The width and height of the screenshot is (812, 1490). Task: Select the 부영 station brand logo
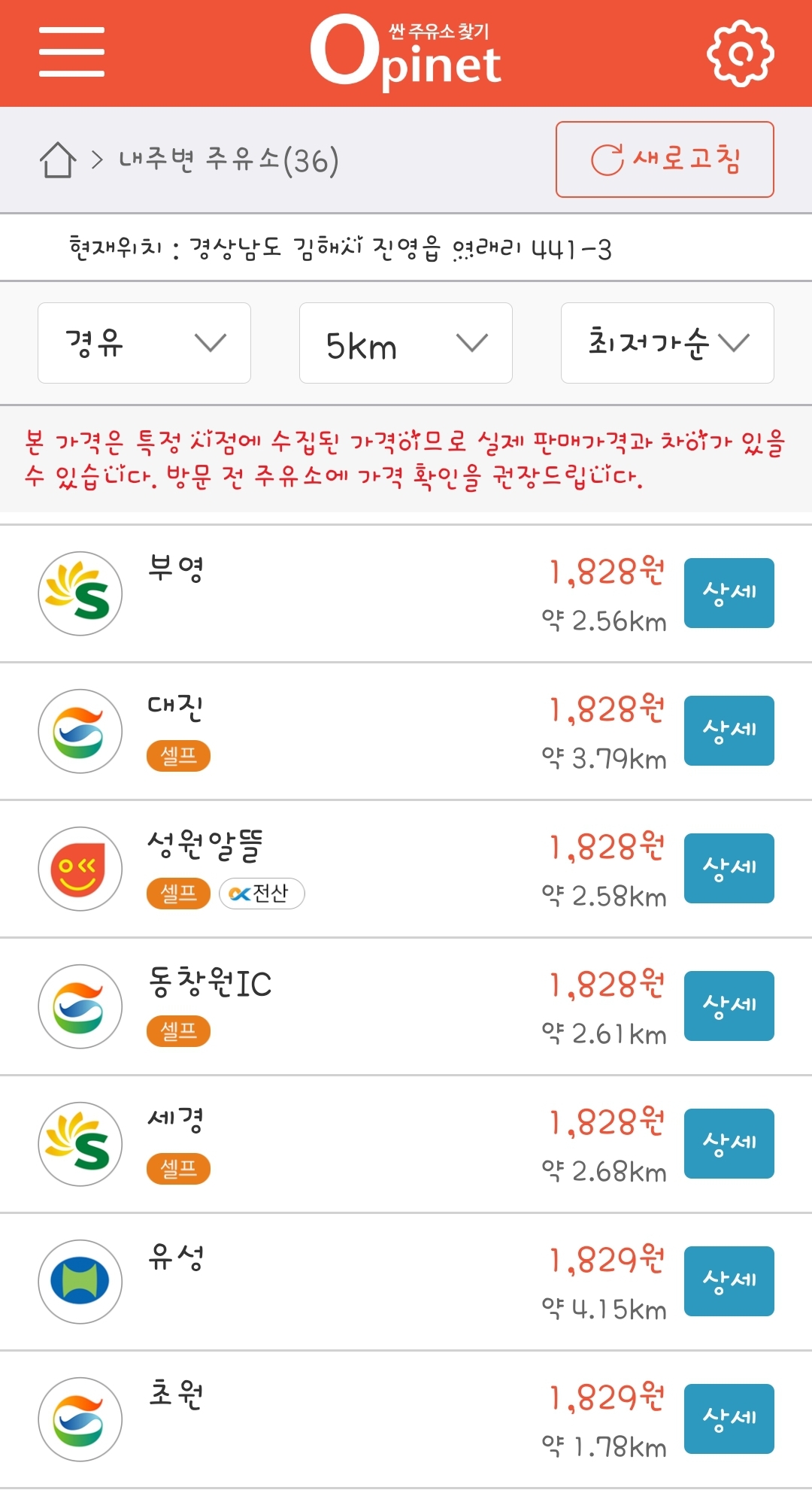coord(80,593)
